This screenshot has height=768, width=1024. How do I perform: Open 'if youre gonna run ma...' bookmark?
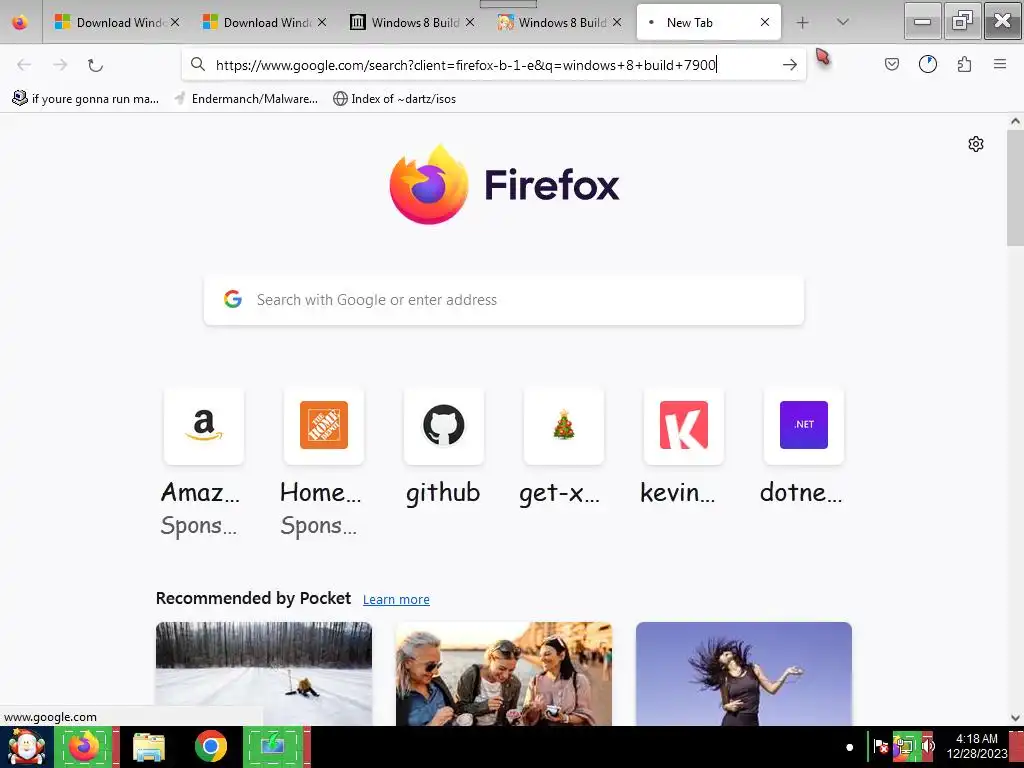pos(86,99)
